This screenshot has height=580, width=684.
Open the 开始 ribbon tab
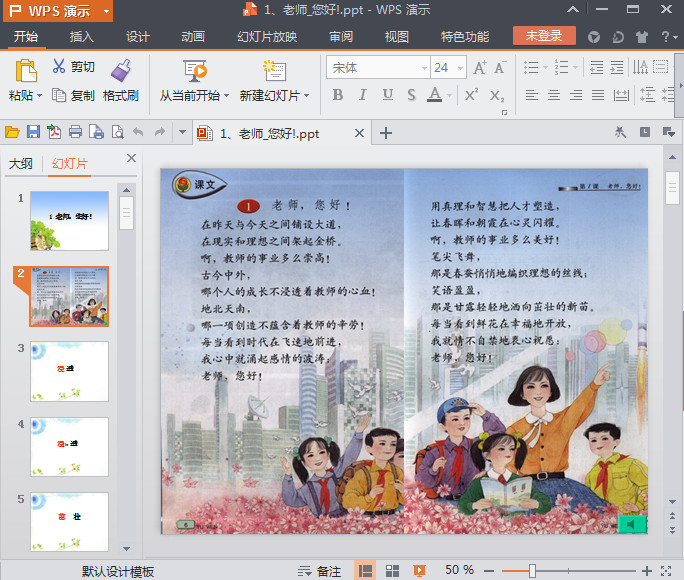click(x=25, y=37)
